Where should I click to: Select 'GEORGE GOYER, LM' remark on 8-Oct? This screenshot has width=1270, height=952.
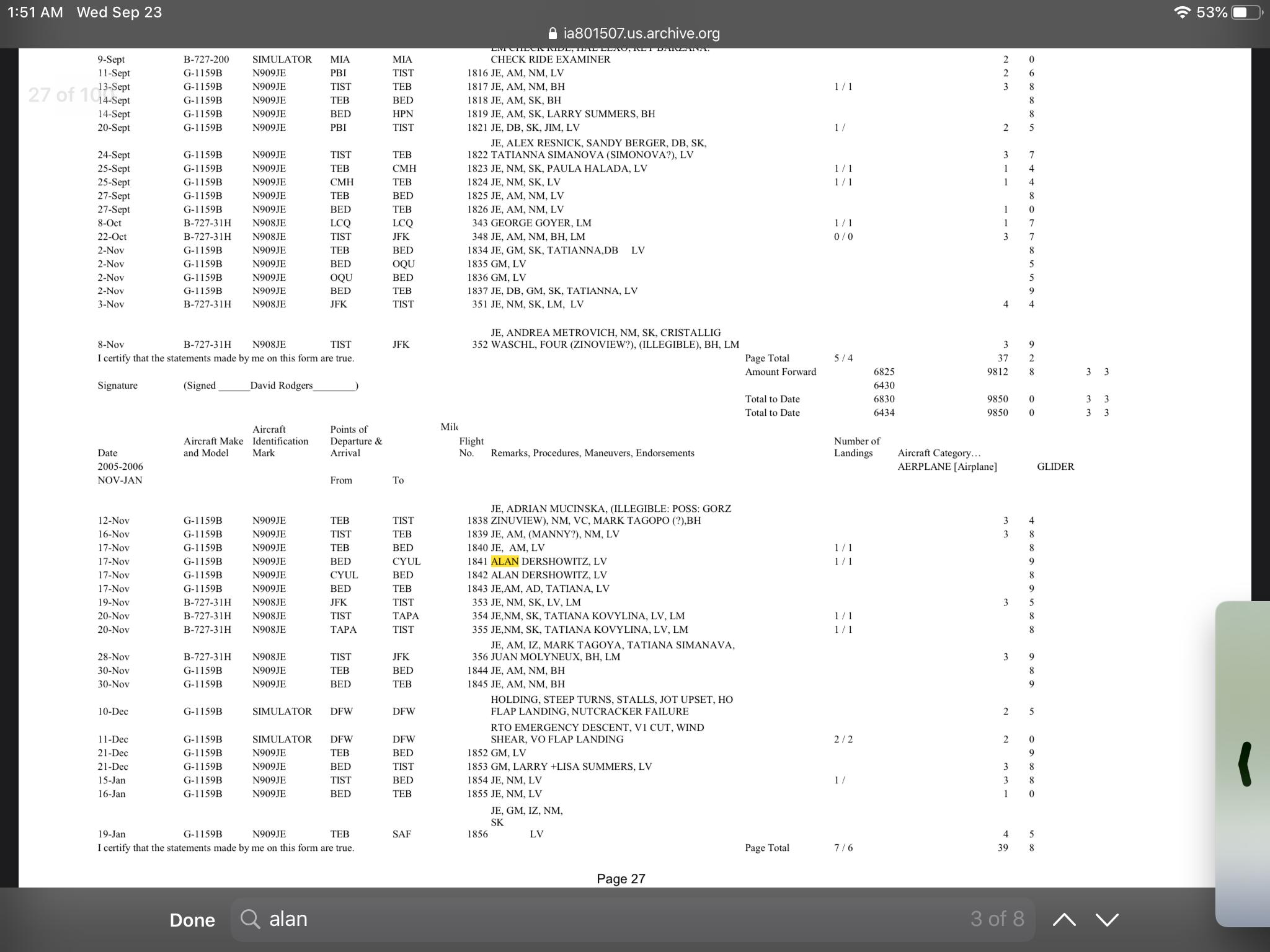click(x=541, y=223)
